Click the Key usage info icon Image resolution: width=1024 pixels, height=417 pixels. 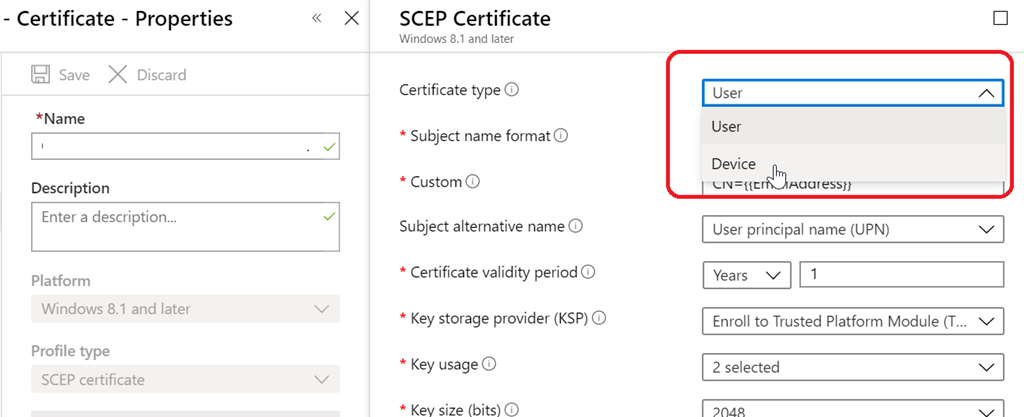(490, 365)
